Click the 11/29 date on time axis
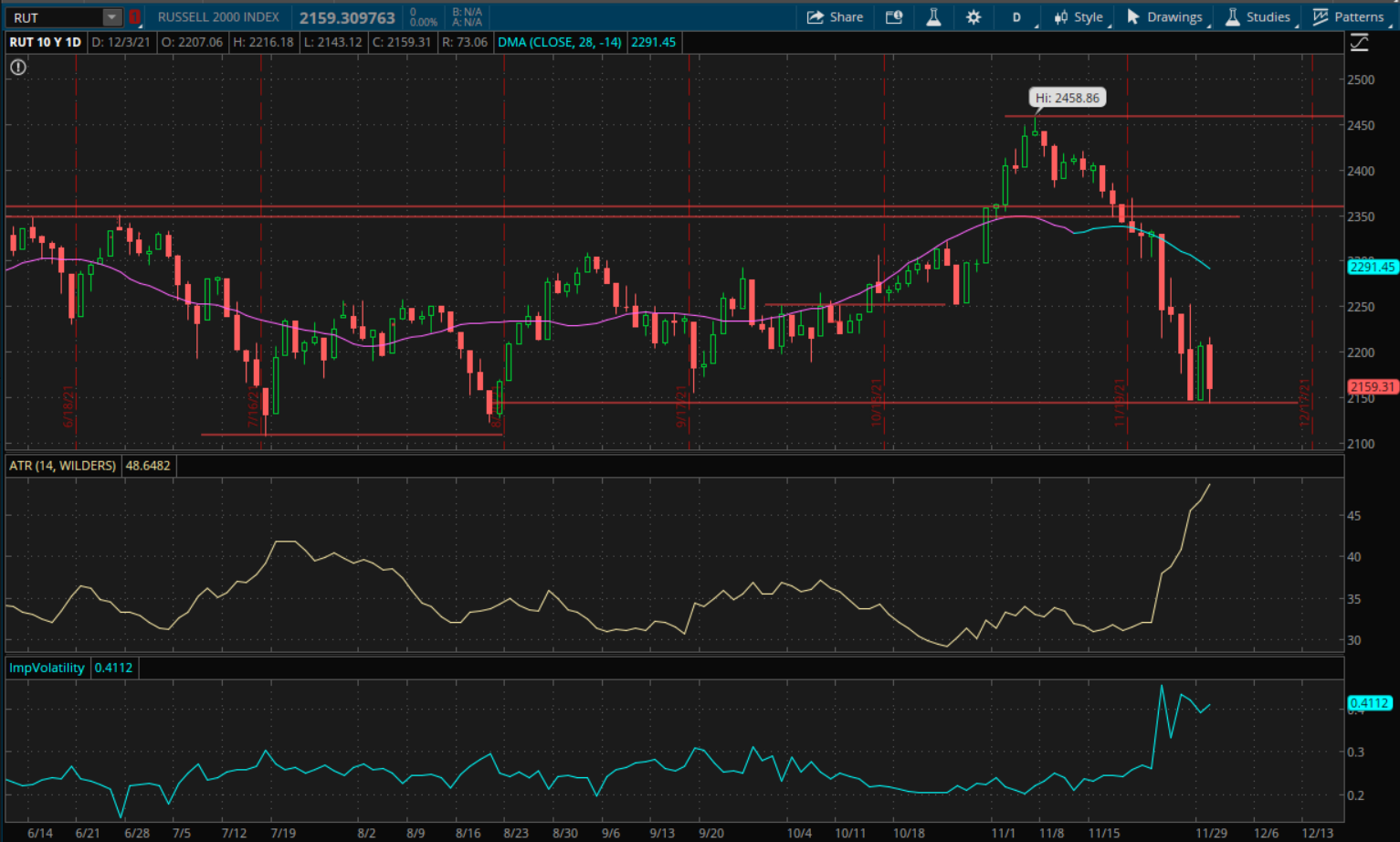 tap(1212, 833)
